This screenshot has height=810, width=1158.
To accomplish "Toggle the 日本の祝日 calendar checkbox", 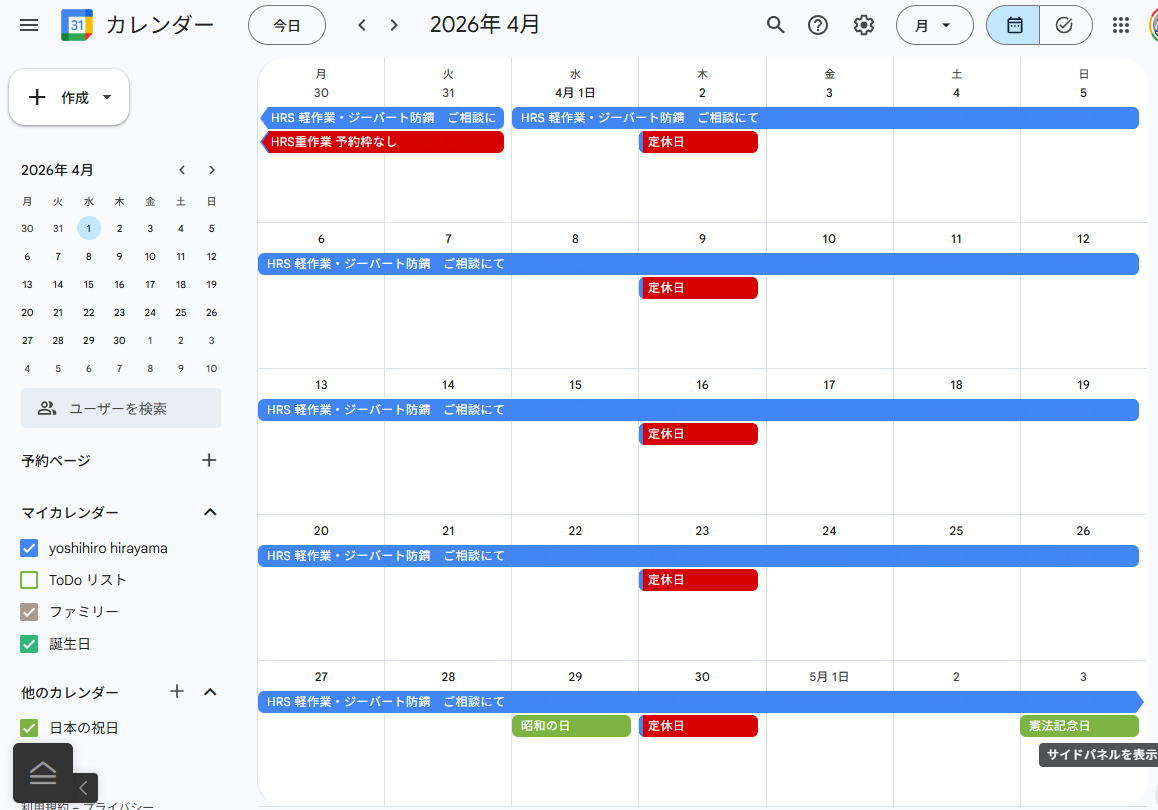I will [x=29, y=728].
